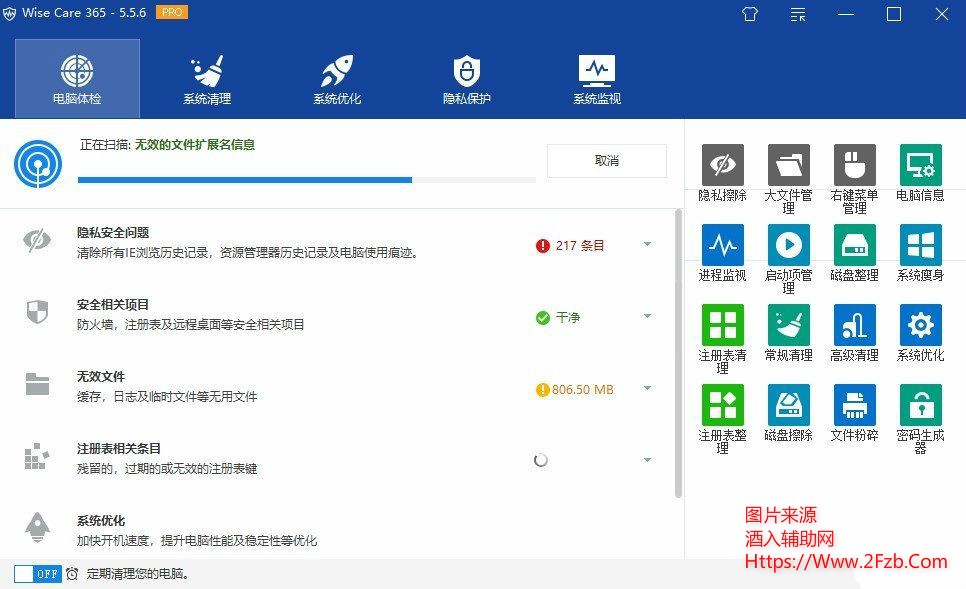The image size is (966, 589).
Task: Expand the 无效文件 806.50 MB details arrow
Action: tap(647, 389)
